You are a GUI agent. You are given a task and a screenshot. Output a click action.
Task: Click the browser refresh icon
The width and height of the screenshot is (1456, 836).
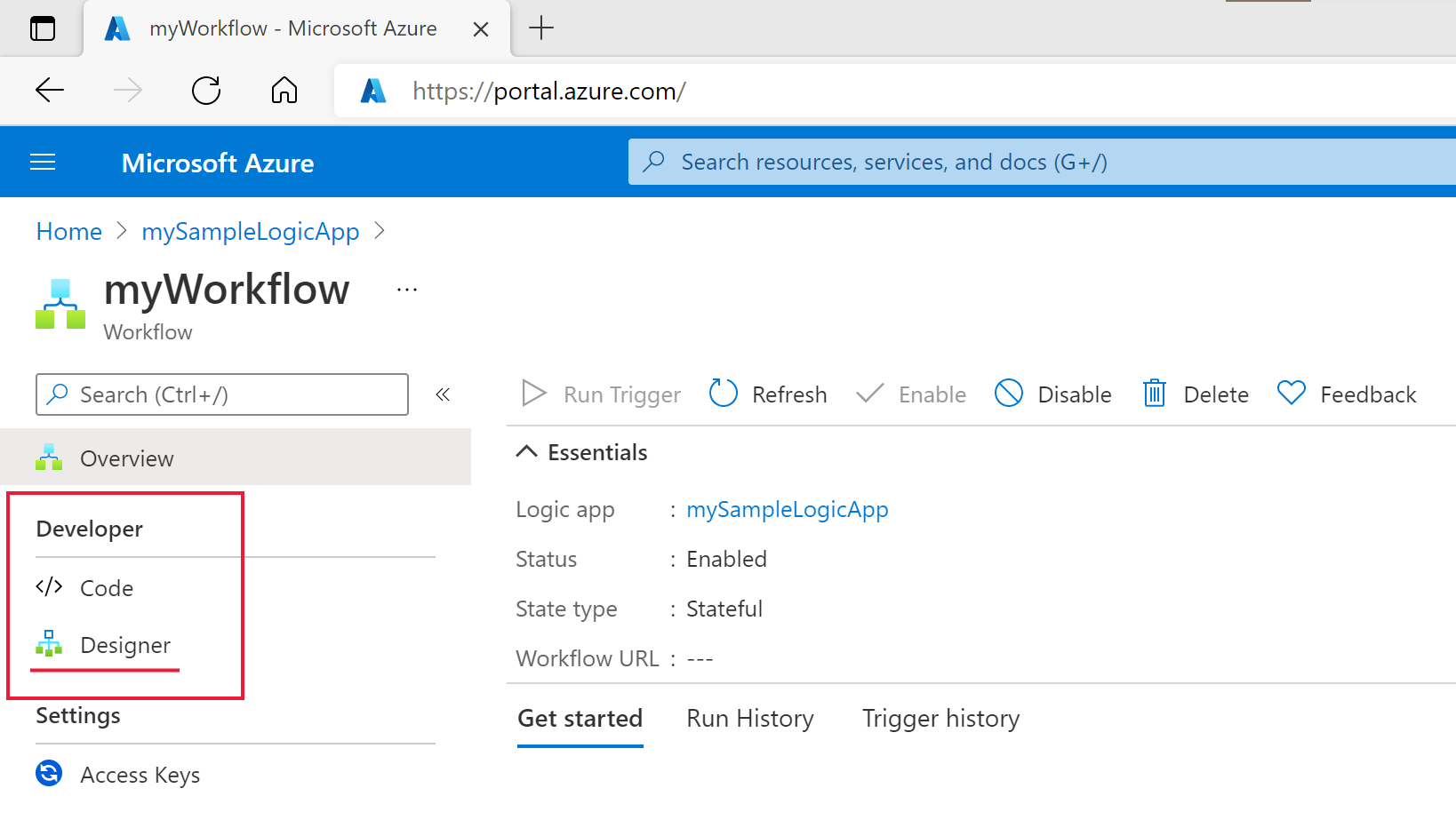click(206, 91)
